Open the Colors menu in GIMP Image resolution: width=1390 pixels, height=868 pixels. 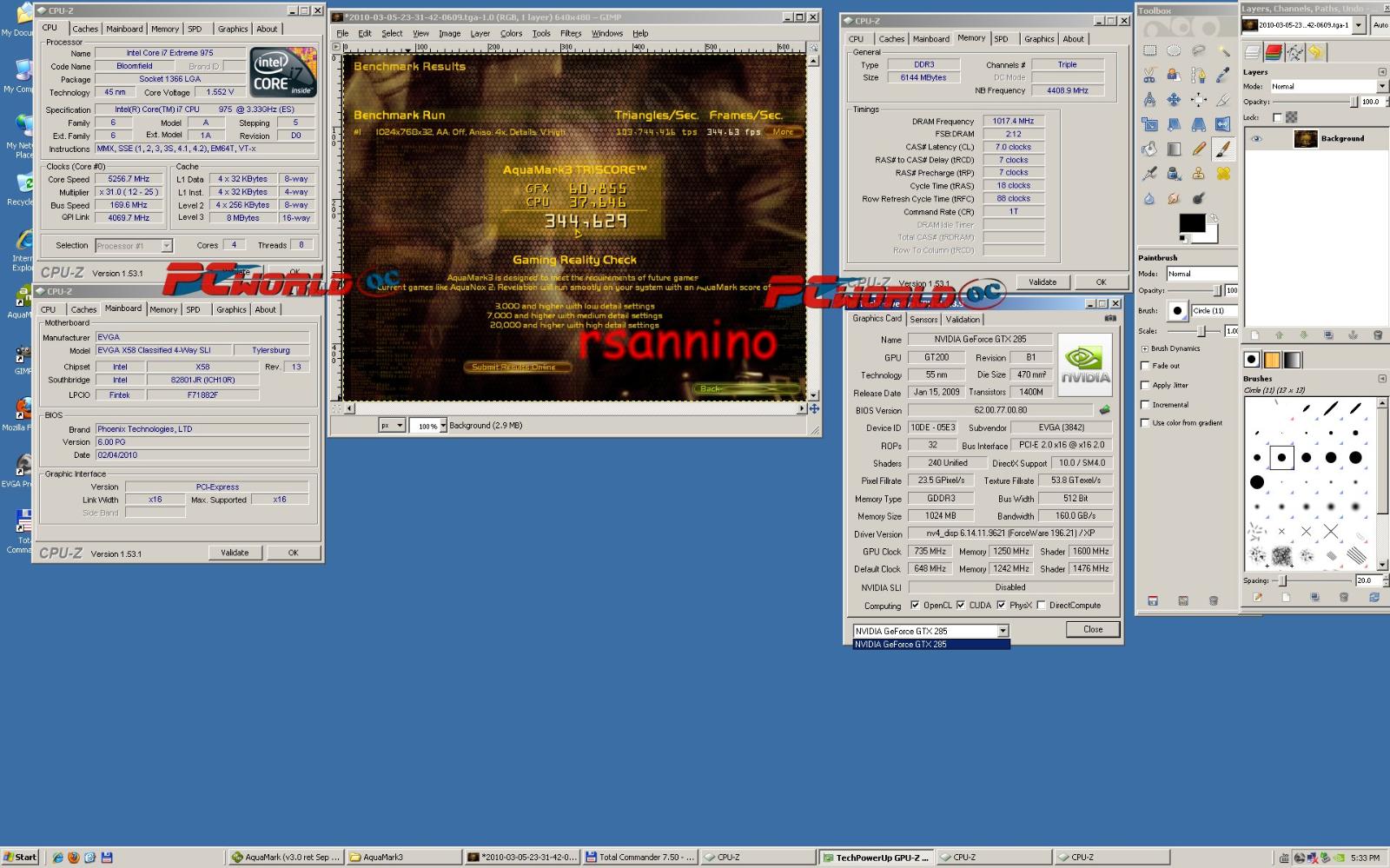click(x=511, y=33)
